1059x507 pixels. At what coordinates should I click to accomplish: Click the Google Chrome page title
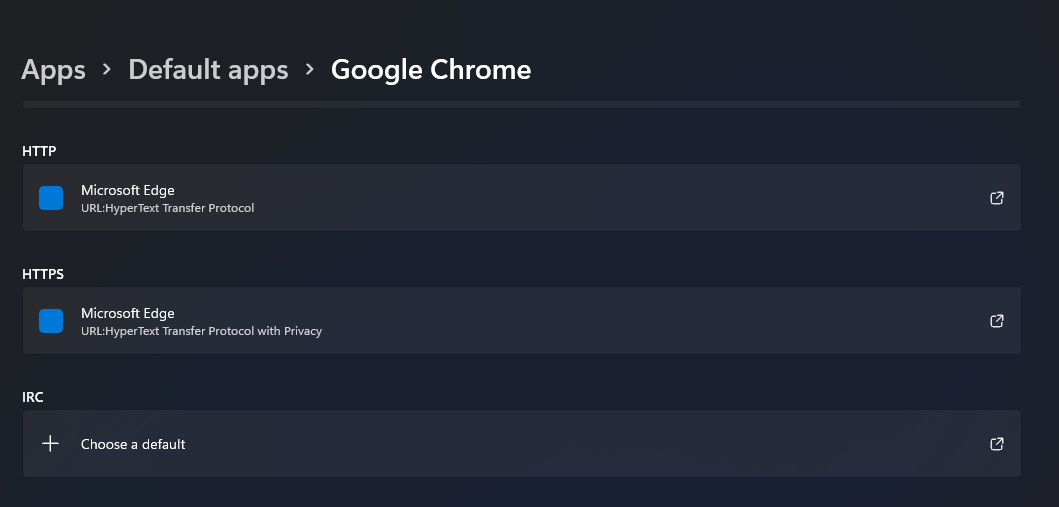click(x=431, y=70)
